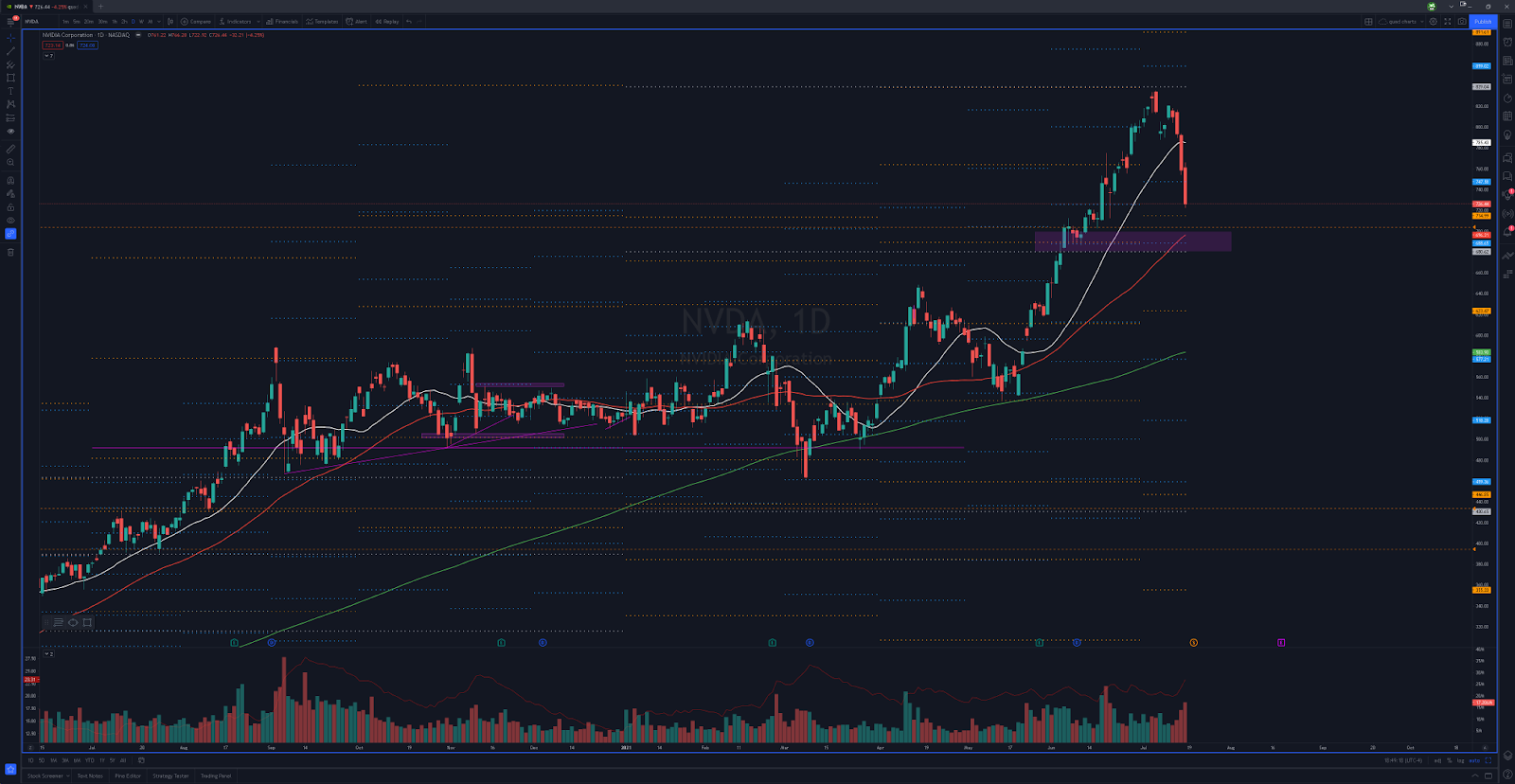Toggle log scale
1515x784 pixels.
[x=1461, y=760]
